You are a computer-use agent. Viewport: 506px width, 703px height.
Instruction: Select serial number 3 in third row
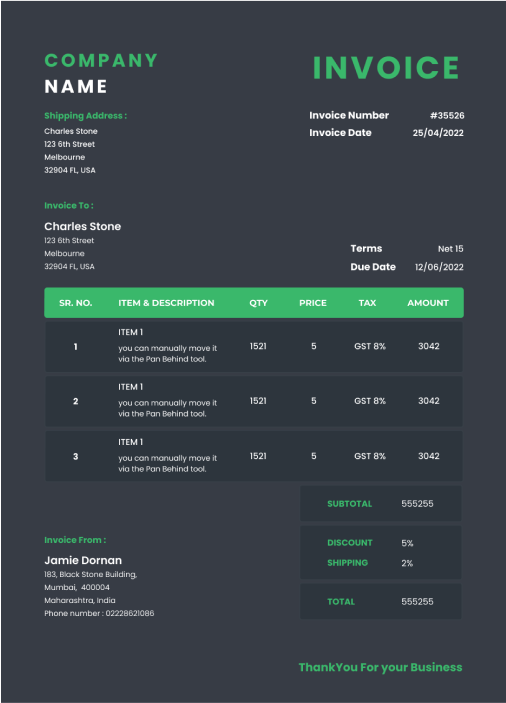click(x=75, y=456)
